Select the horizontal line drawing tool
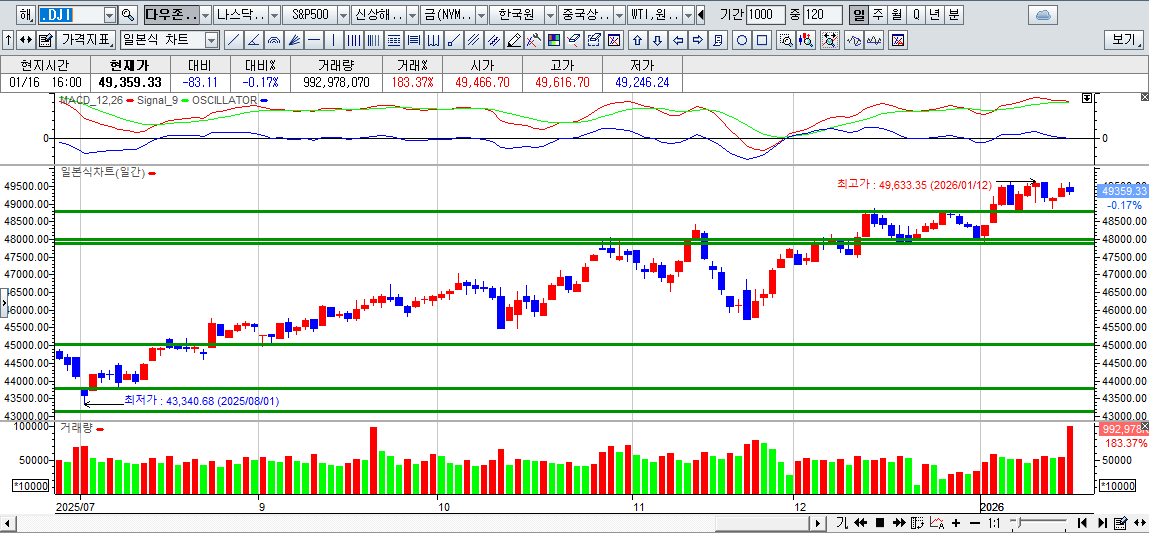This screenshot has height=533, width=1149. click(314, 41)
